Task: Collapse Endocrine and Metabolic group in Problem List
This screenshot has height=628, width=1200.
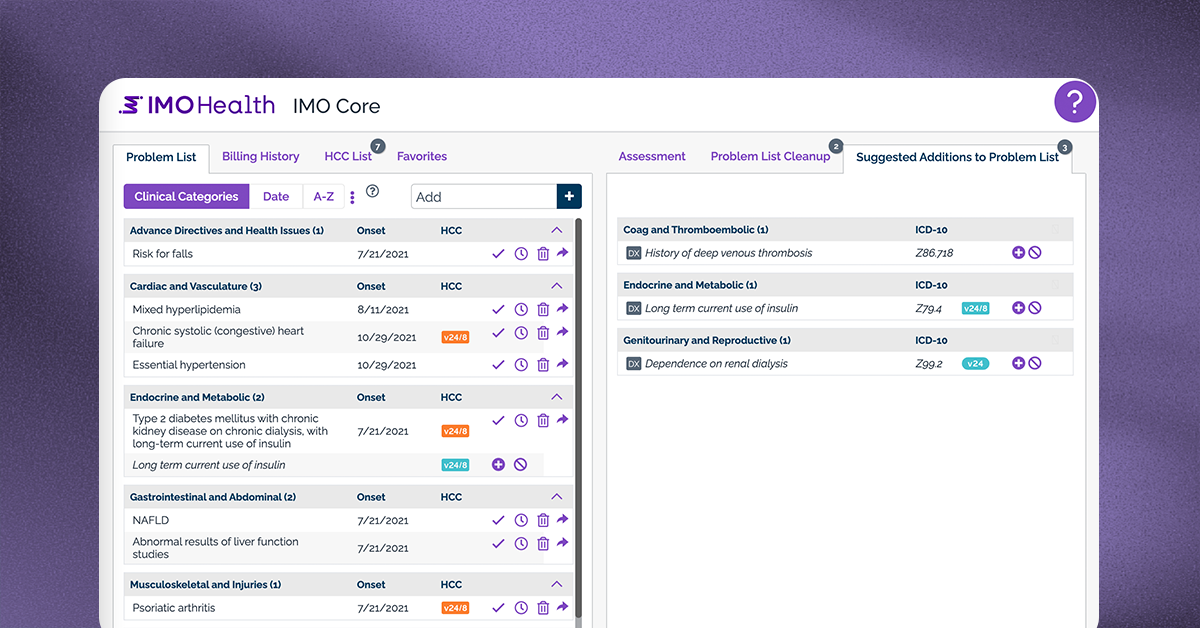Action: [557, 398]
